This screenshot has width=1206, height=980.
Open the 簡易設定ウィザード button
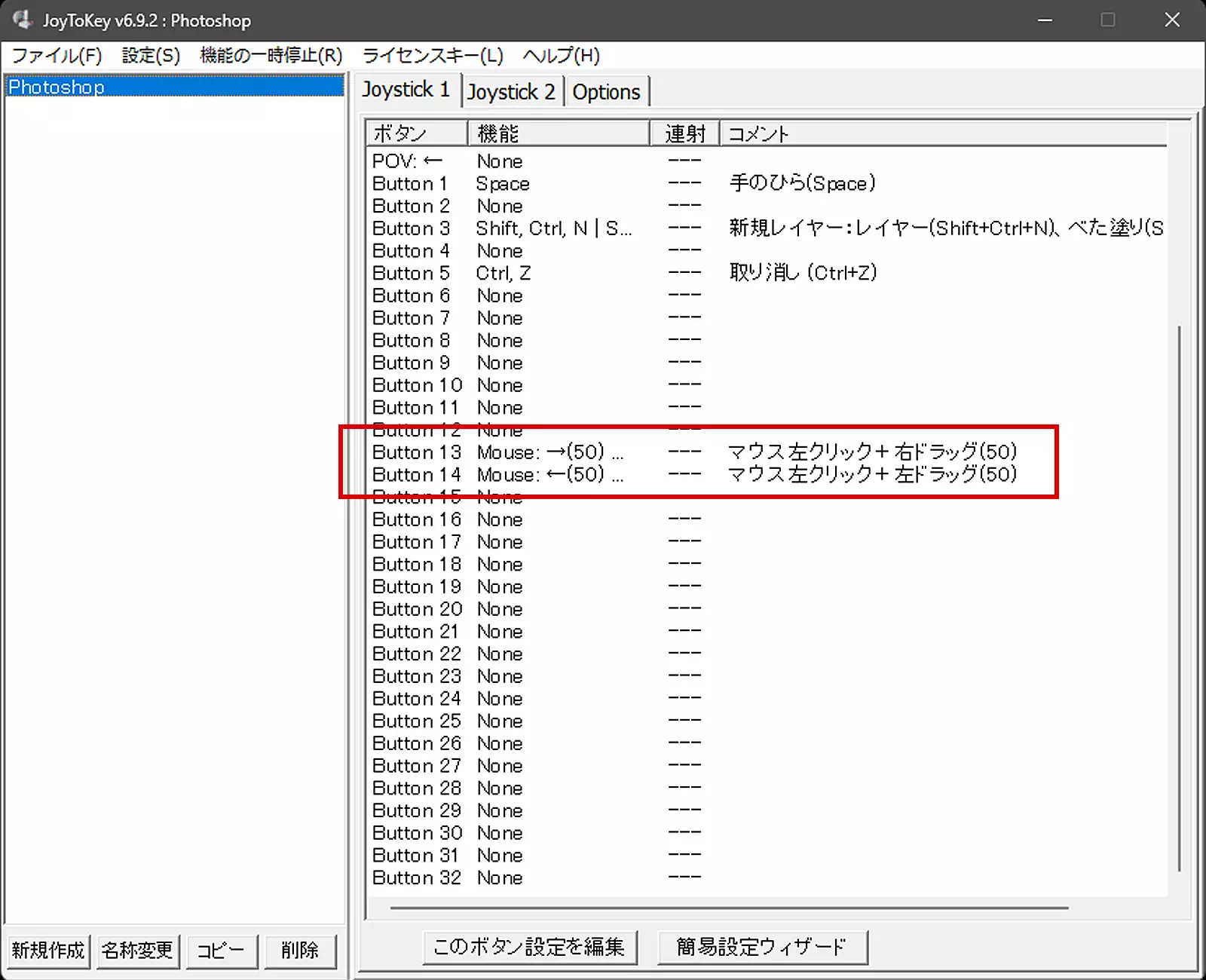762,947
